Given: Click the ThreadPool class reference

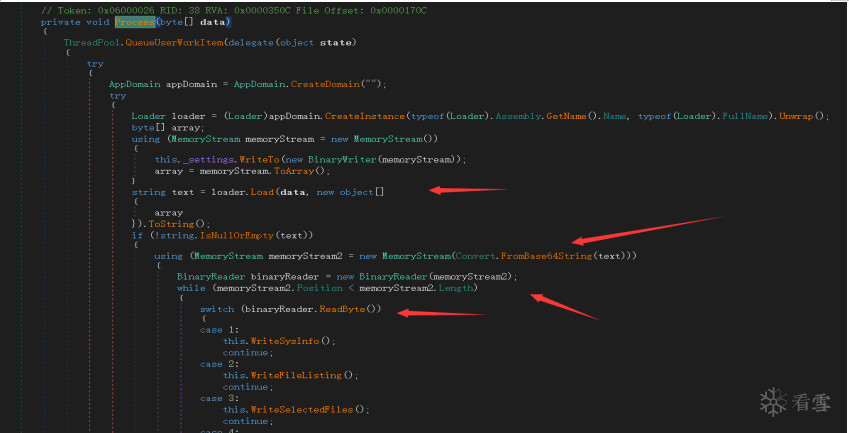Looking at the screenshot, I should pos(91,43).
